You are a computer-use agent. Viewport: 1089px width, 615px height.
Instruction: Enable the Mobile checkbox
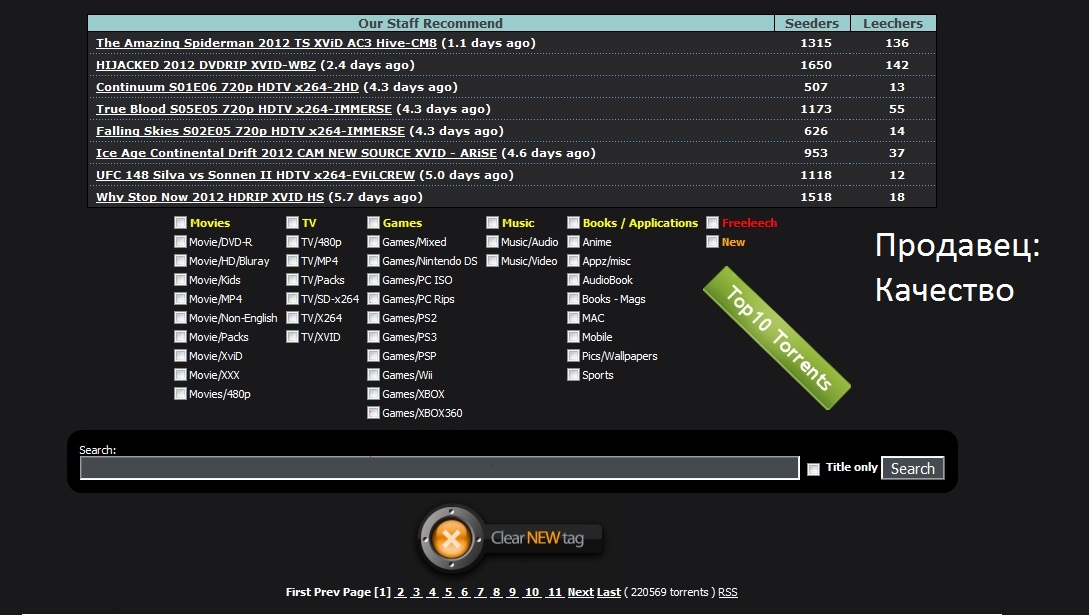point(574,337)
